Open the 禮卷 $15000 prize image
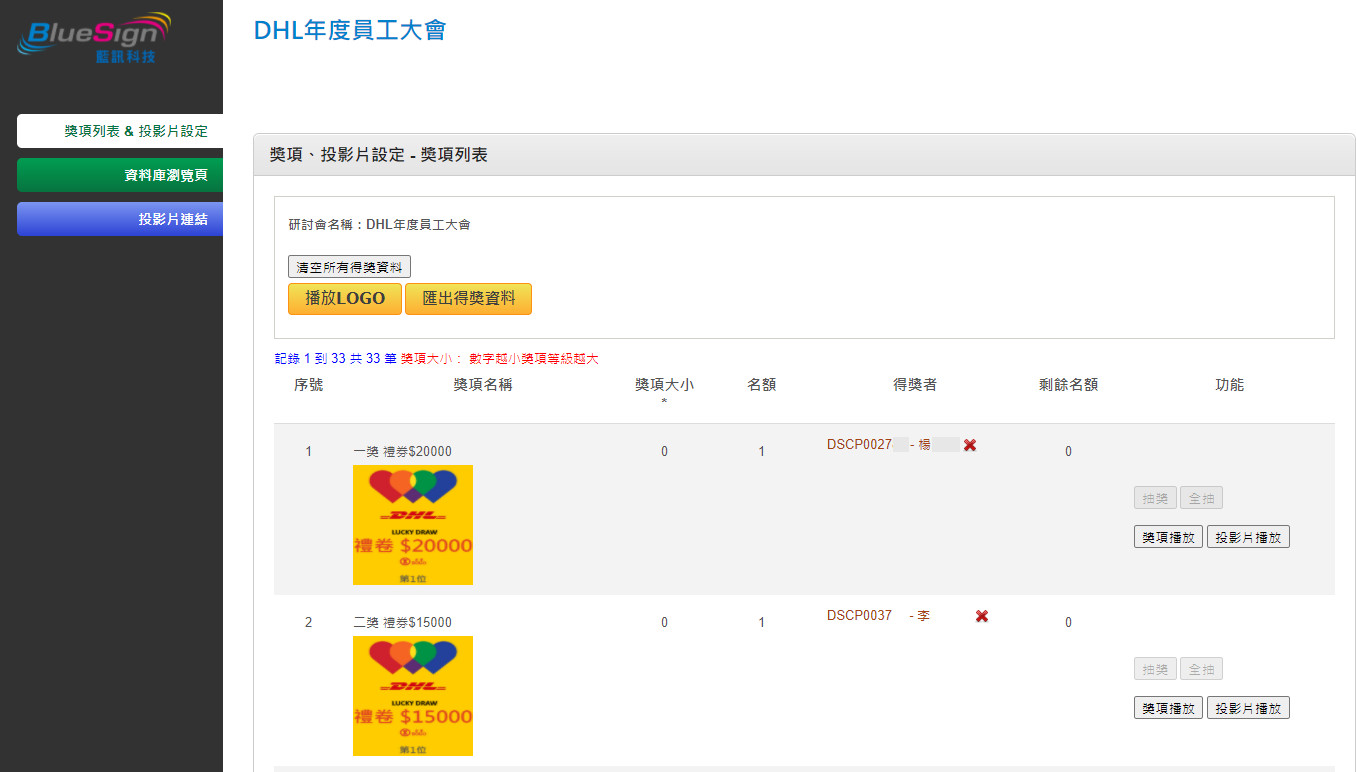Image resolution: width=1356 pixels, height=772 pixels. (x=413, y=696)
